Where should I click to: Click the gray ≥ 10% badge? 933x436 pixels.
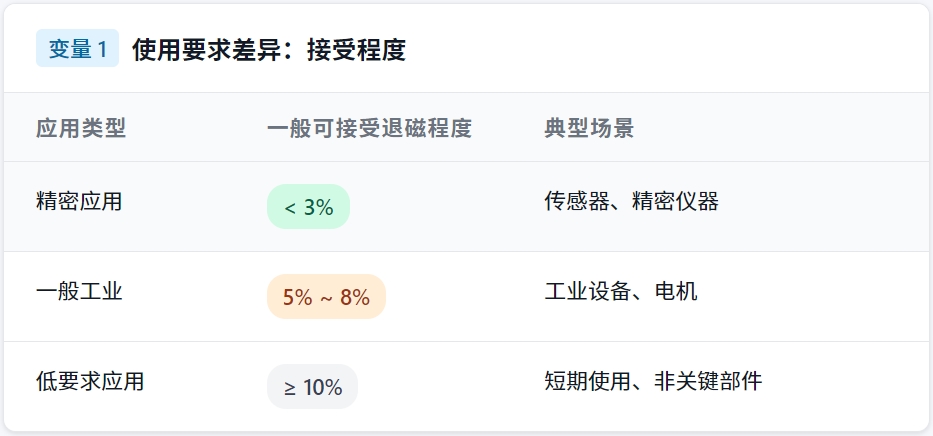point(312,387)
